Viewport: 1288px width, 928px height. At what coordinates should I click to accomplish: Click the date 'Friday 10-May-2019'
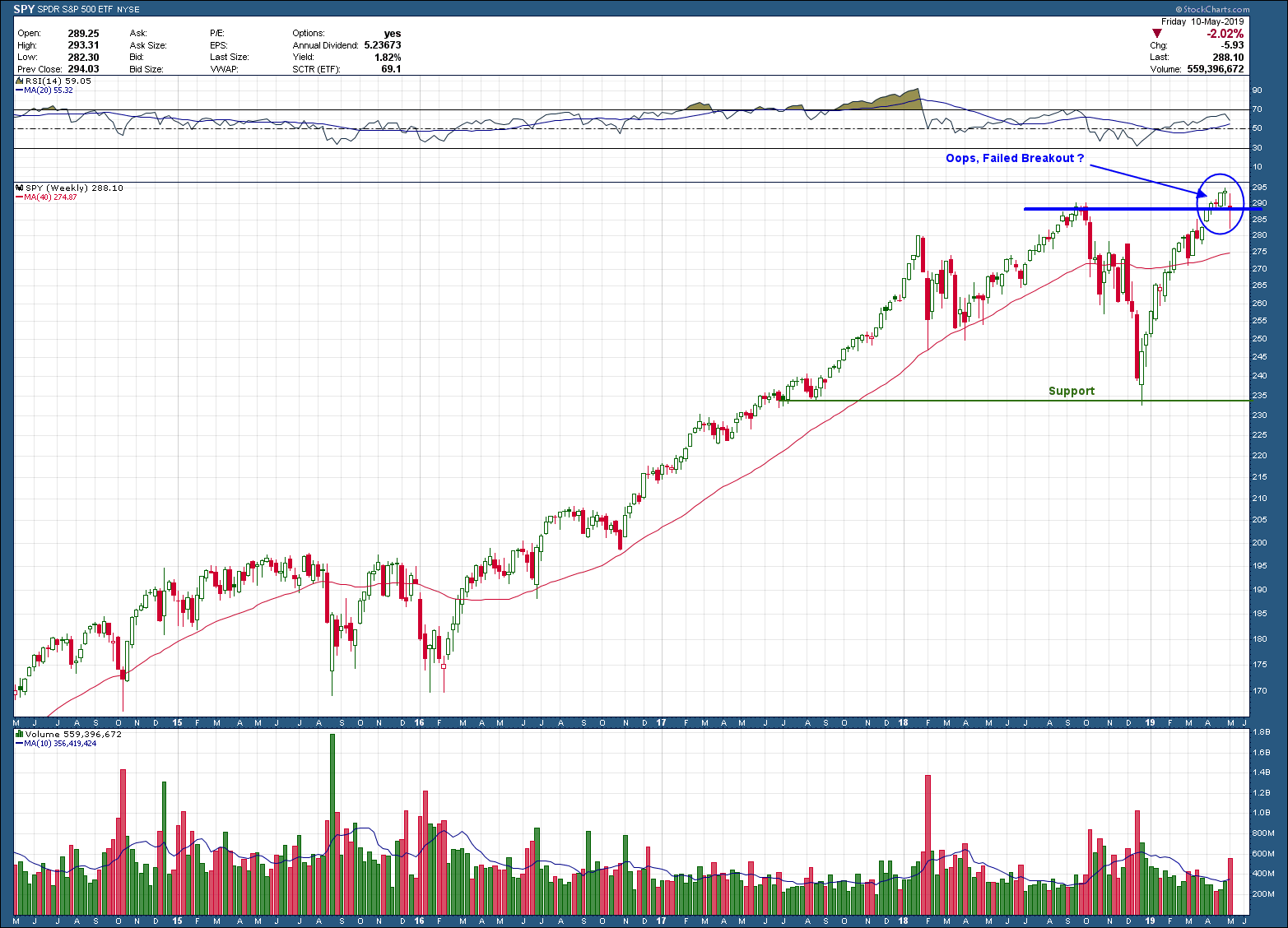pyautogui.click(x=1202, y=22)
